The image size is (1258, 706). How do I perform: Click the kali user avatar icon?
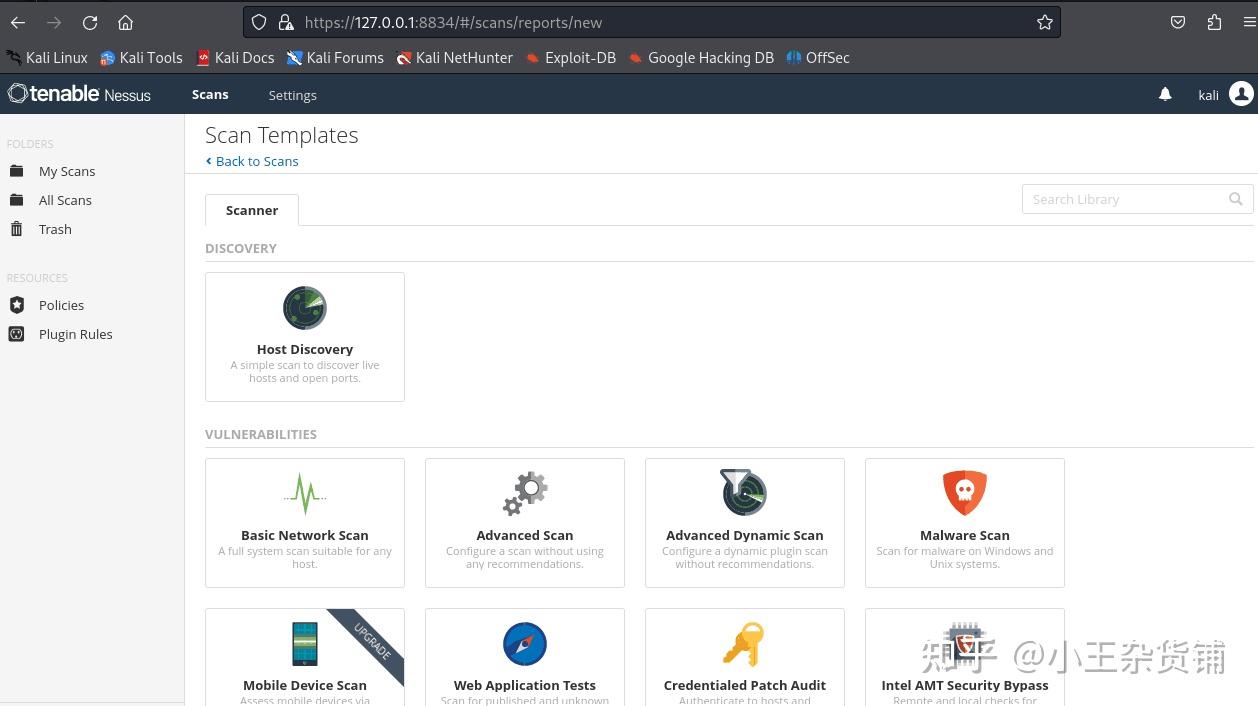(1241, 94)
